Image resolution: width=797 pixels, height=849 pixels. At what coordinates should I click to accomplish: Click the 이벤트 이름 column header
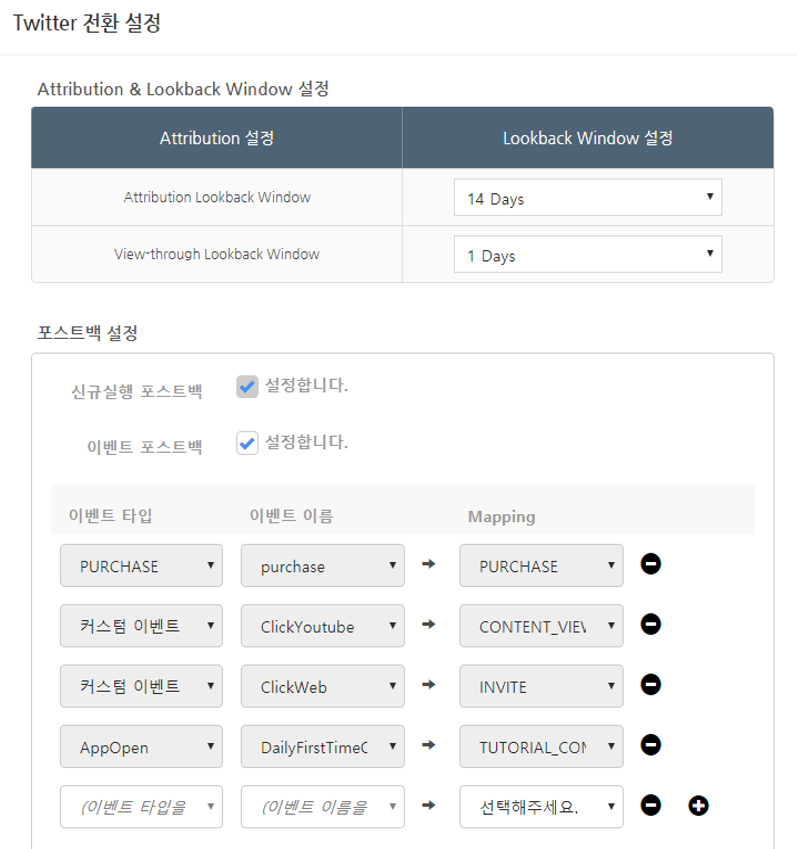(291, 515)
